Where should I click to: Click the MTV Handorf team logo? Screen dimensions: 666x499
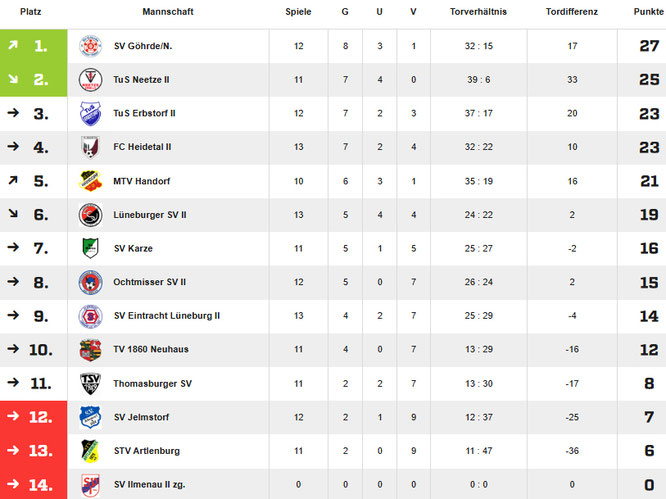90,181
